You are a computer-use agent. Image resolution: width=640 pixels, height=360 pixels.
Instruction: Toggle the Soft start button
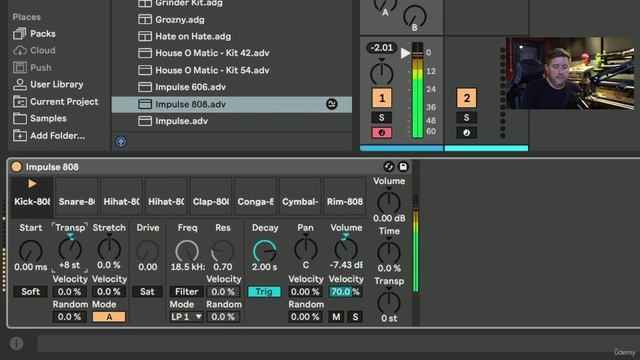[31, 291]
